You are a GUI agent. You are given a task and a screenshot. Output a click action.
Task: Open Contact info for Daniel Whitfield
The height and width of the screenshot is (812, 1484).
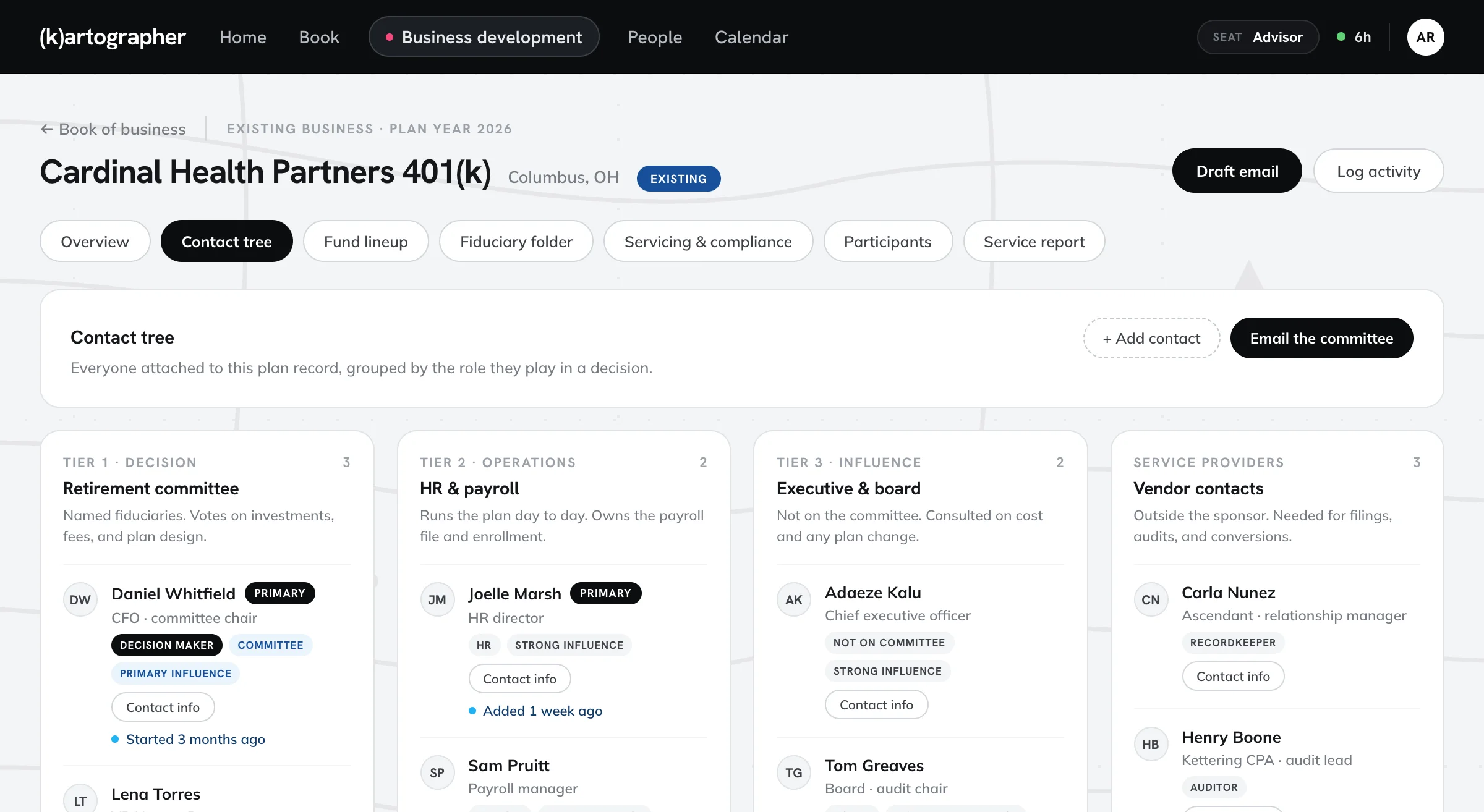point(163,707)
